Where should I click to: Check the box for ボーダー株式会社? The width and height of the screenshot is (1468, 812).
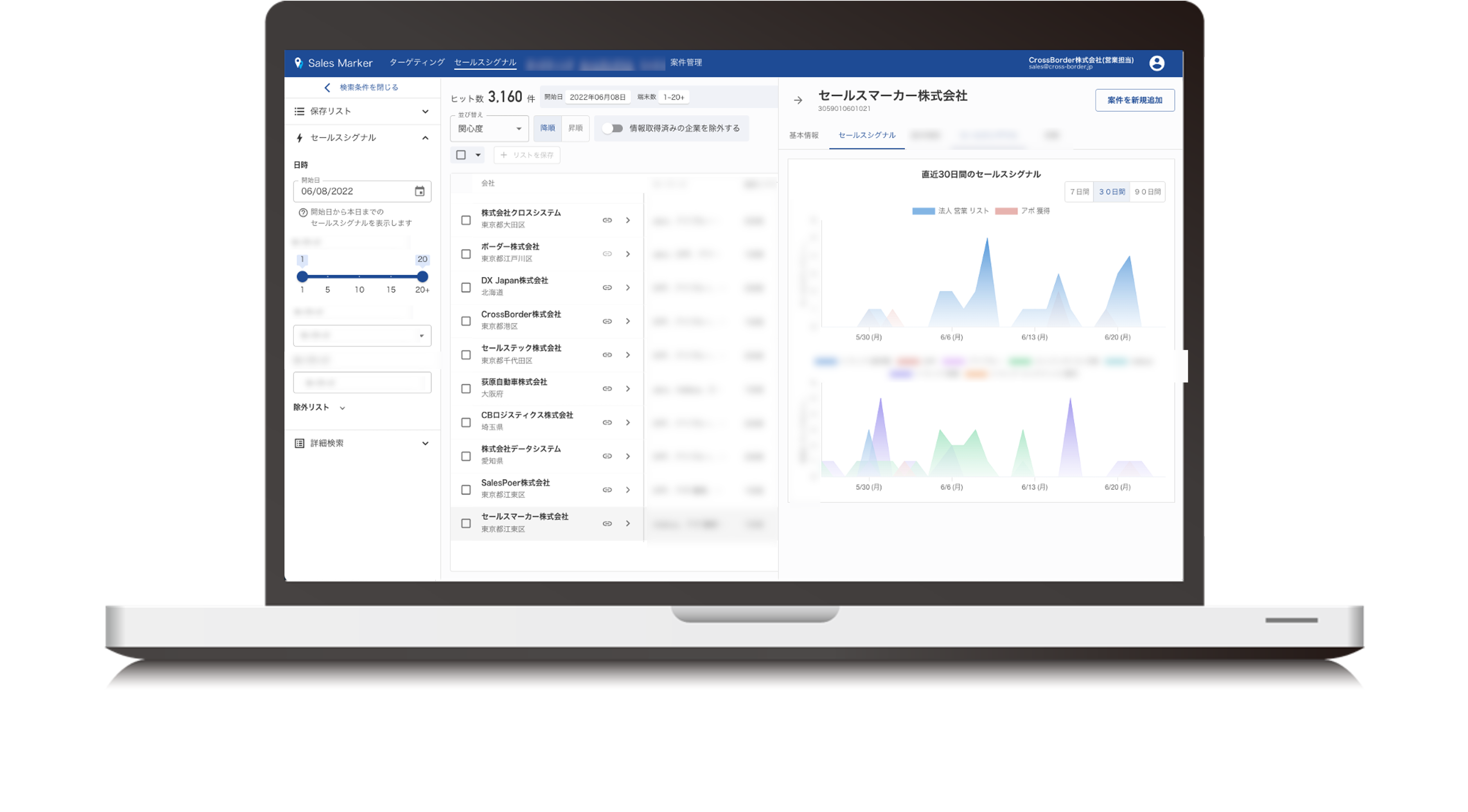click(x=465, y=253)
